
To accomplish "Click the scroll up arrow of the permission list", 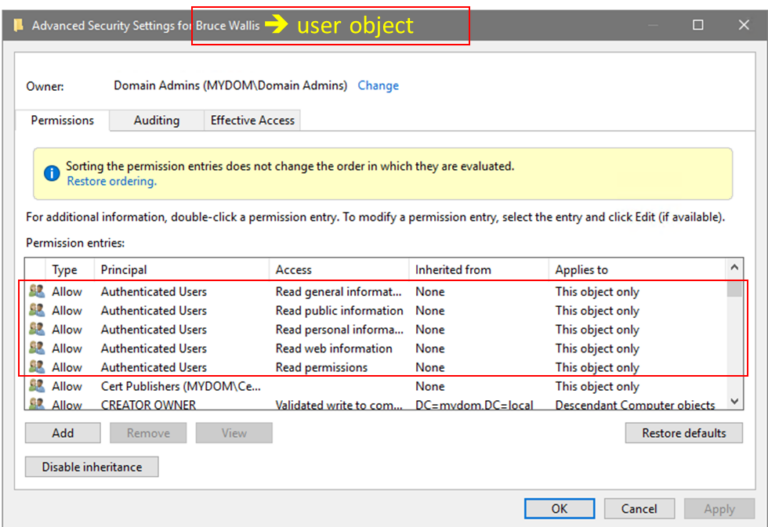I will click(734, 267).
